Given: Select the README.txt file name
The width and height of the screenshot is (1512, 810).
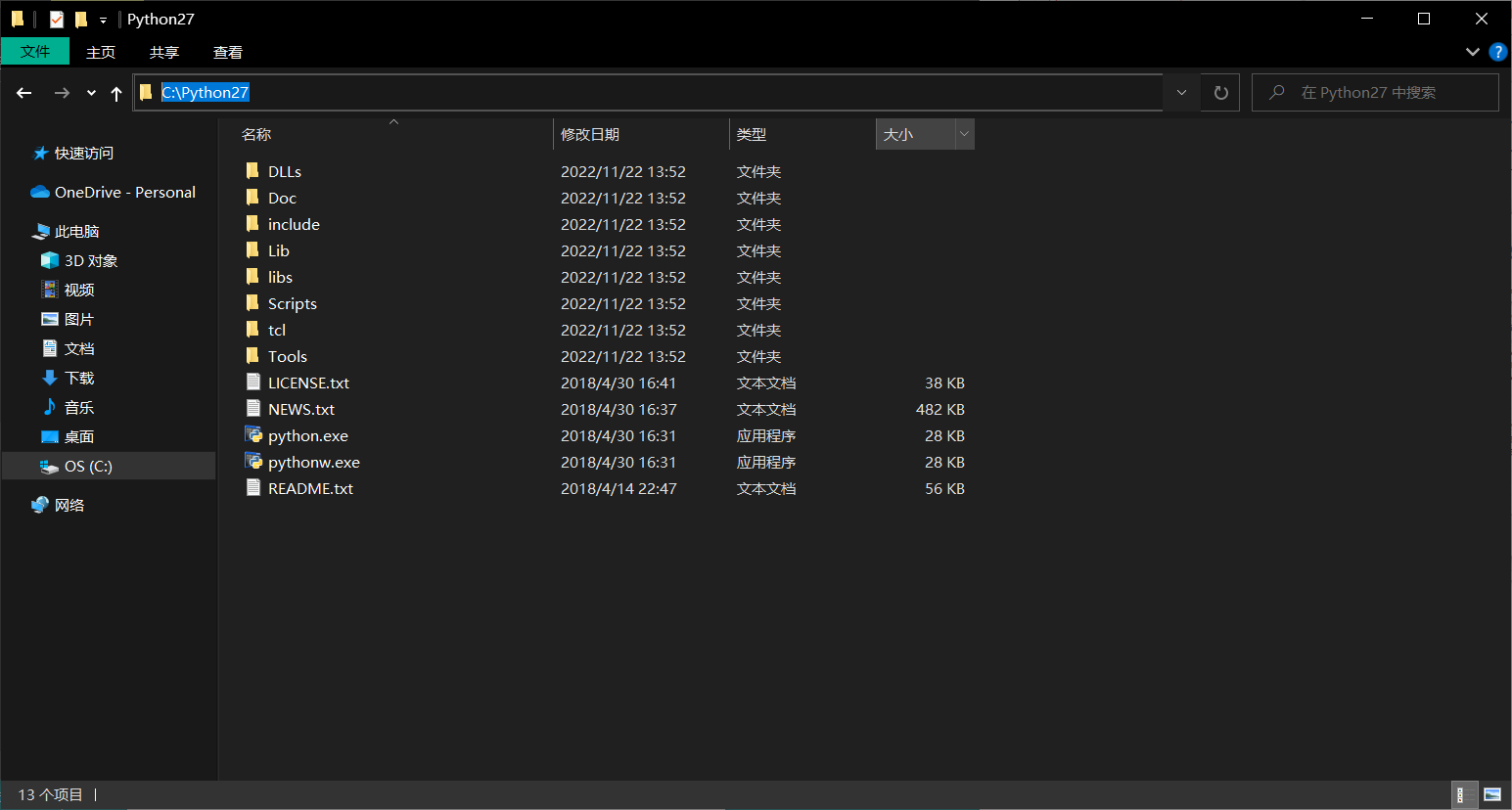Looking at the screenshot, I should click(x=310, y=488).
